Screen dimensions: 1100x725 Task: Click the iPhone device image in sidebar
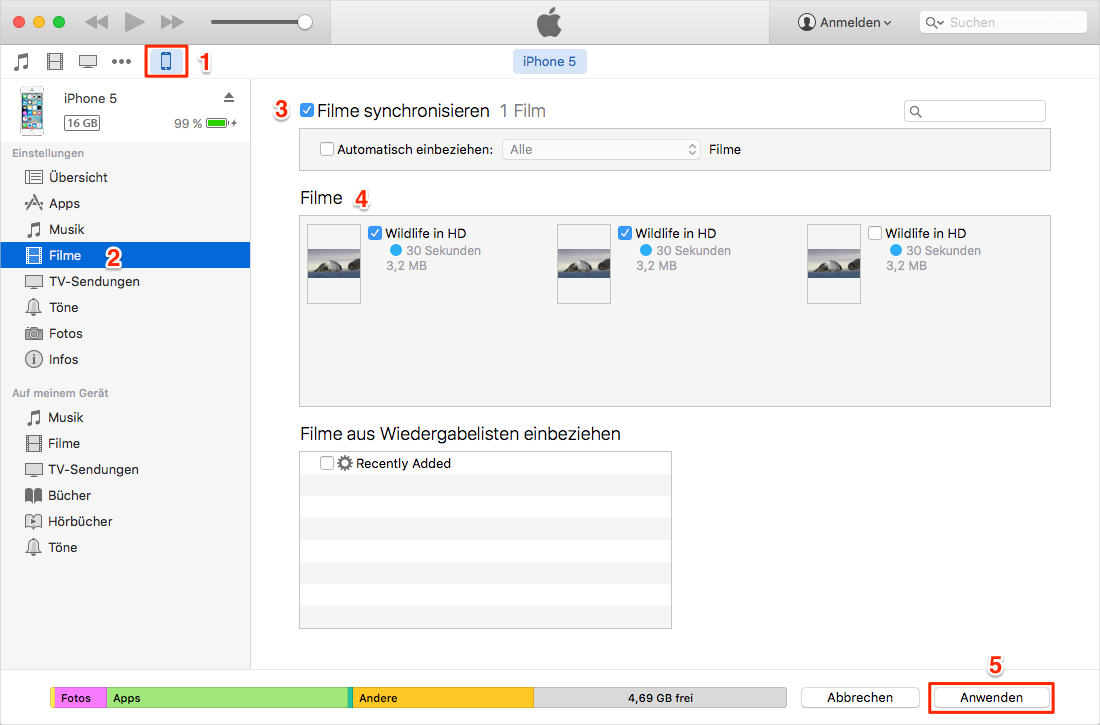pyautogui.click(x=32, y=111)
